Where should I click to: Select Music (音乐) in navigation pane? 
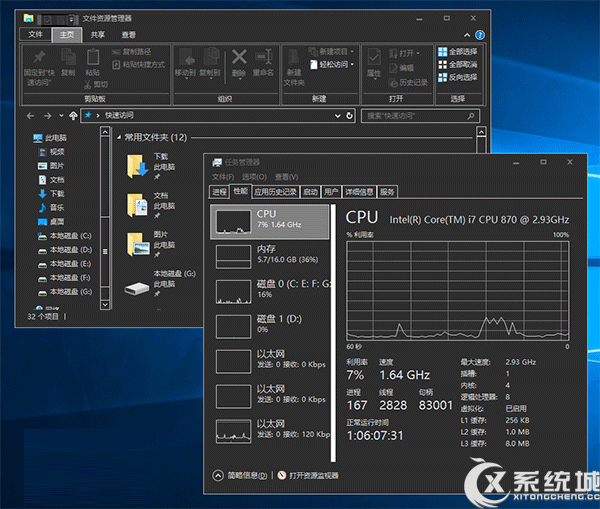click(51, 207)
